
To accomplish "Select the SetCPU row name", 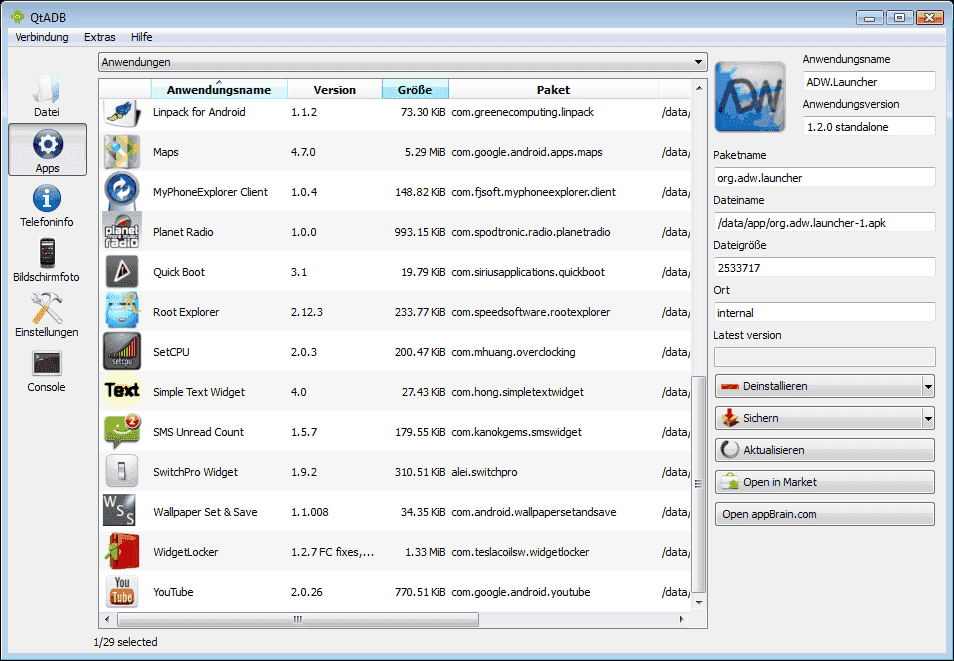I will [171, 352].
